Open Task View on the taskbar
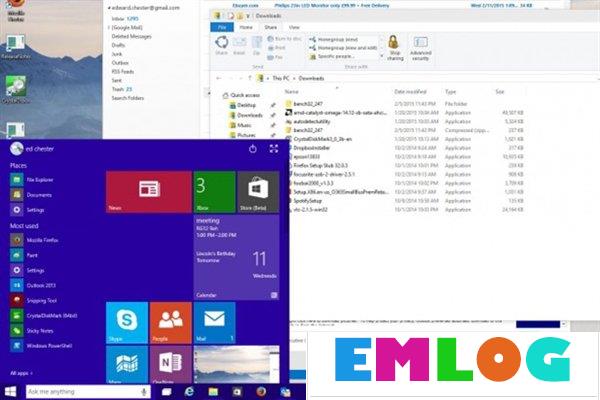The width and height of the screenshot is (600, 400). tap(166, 392)
